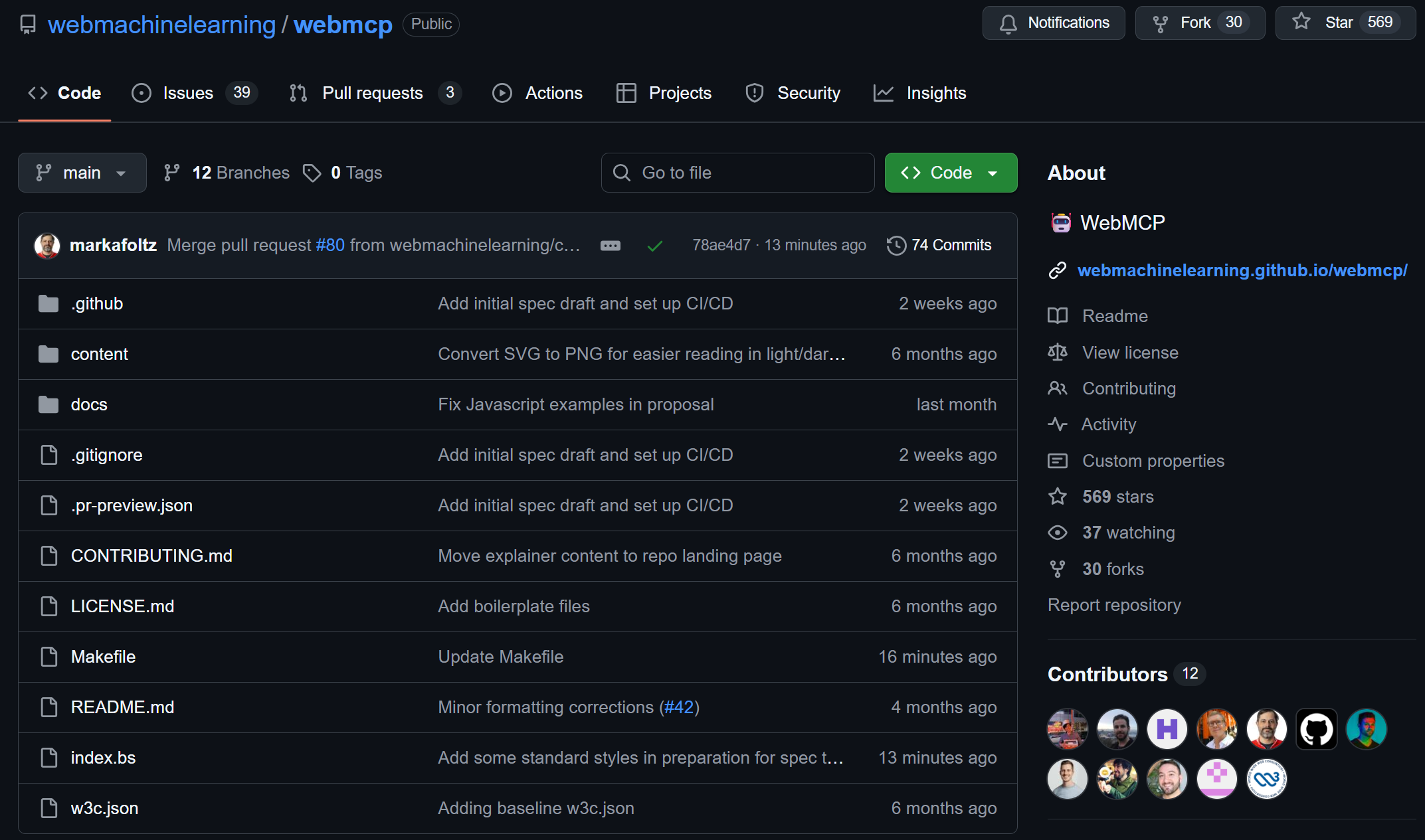Open the docs folder
The height and width of the screenshot is (840, 1425).
pyautogui.click(x=89, y=404)
